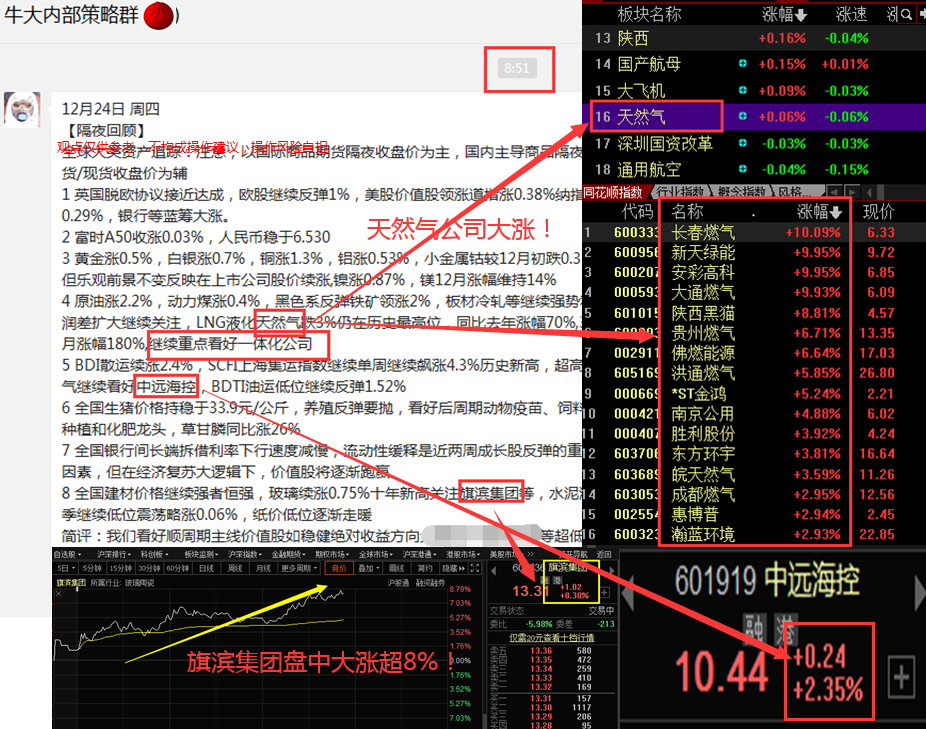This screenshot has height=729, width=926.
Task: Click the 返回 back button
Action: tap(604, 554)
